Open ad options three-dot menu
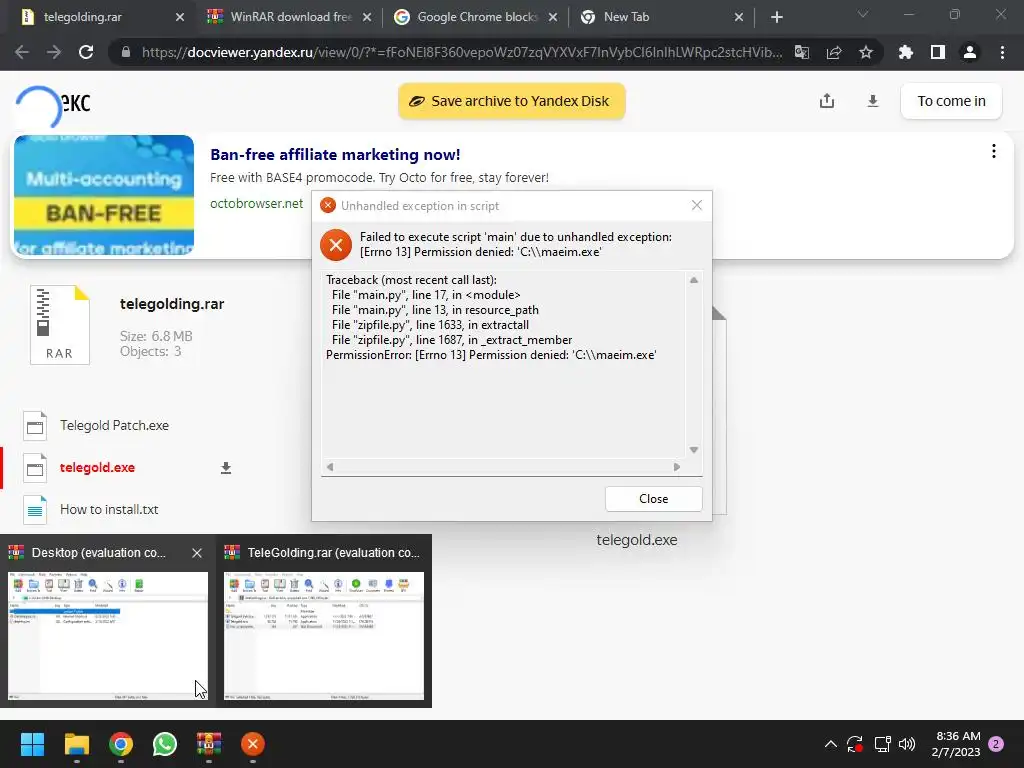The image size is (1024, 768). tap(993, 152)
